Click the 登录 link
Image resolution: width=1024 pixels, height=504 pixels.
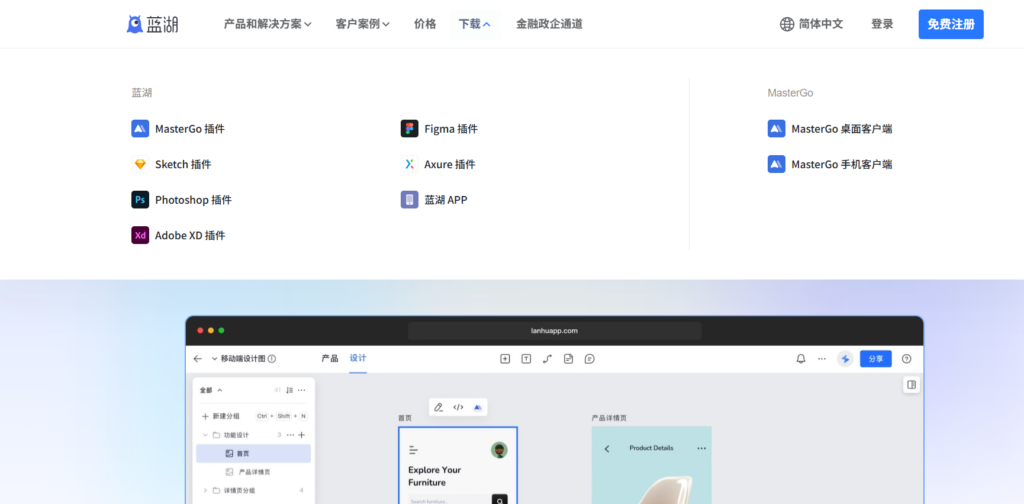tap(882, 24)
